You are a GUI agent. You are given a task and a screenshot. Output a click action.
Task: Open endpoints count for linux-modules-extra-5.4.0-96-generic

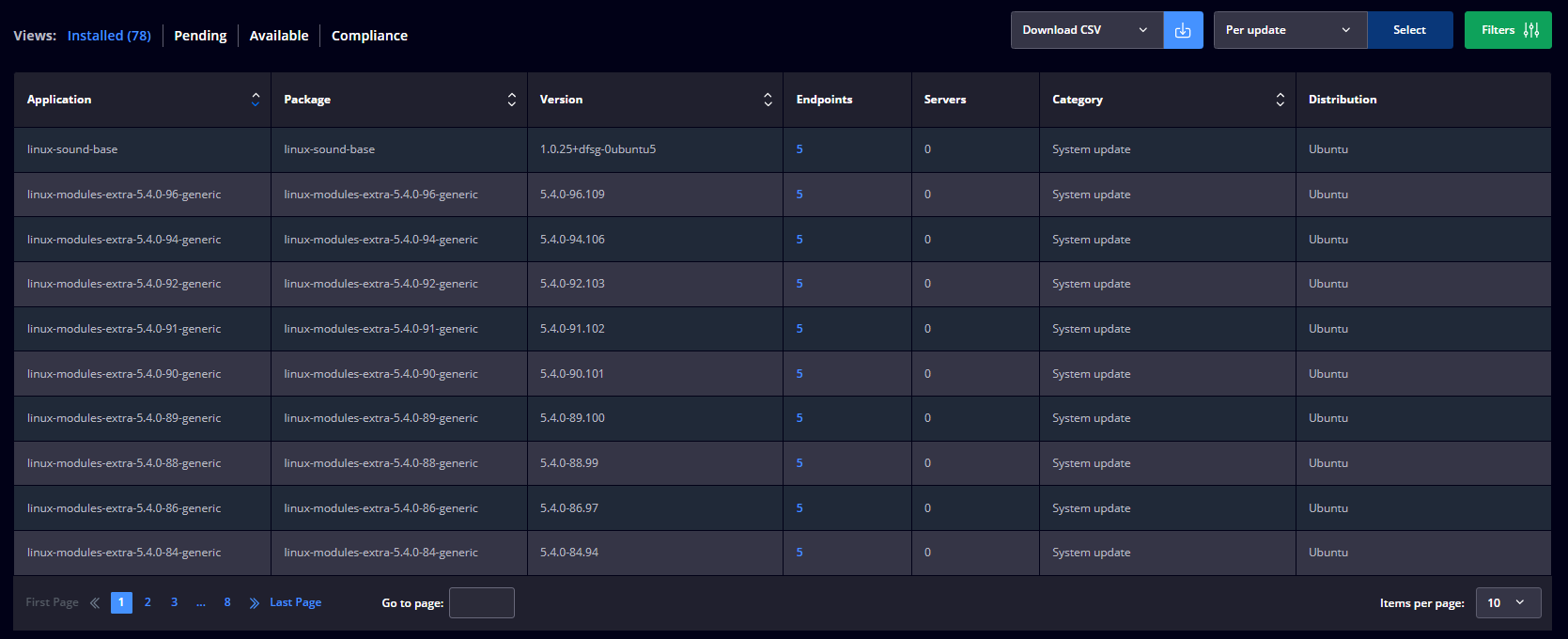tap(800, 195)
